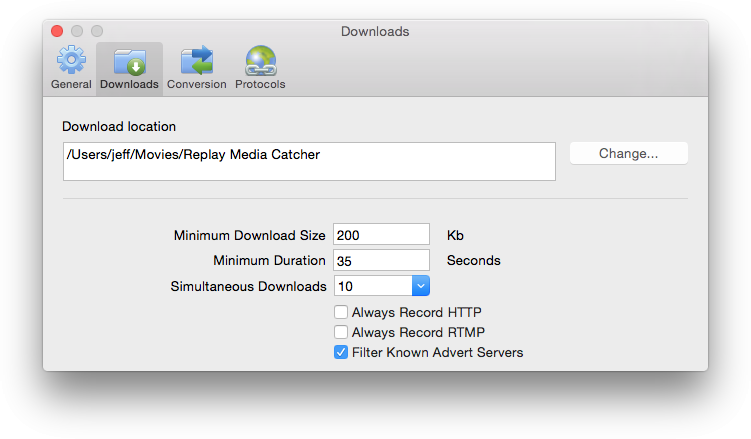Click the 'Download location' label
This screenshot has height=439, width=751.
pos(119,126)
